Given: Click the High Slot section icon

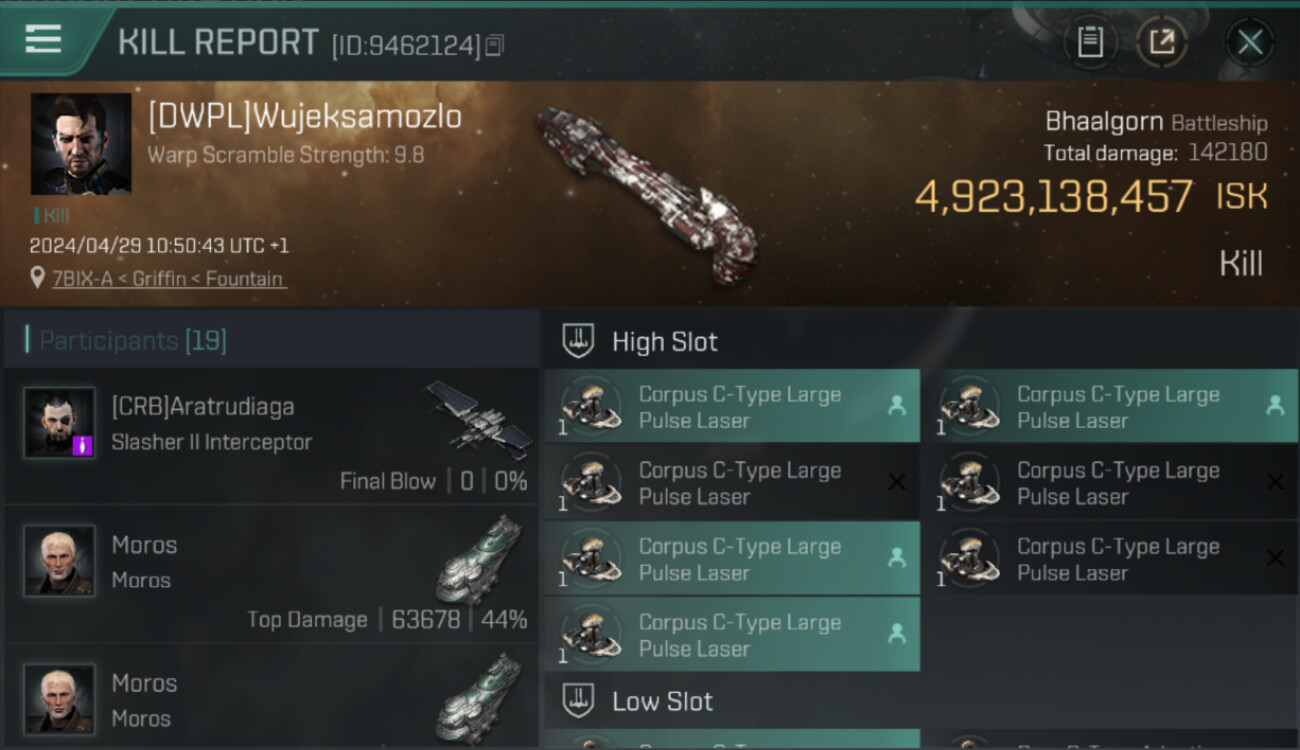Looking at the screenshot, I should pyautogui.click(x=579, y=341).
